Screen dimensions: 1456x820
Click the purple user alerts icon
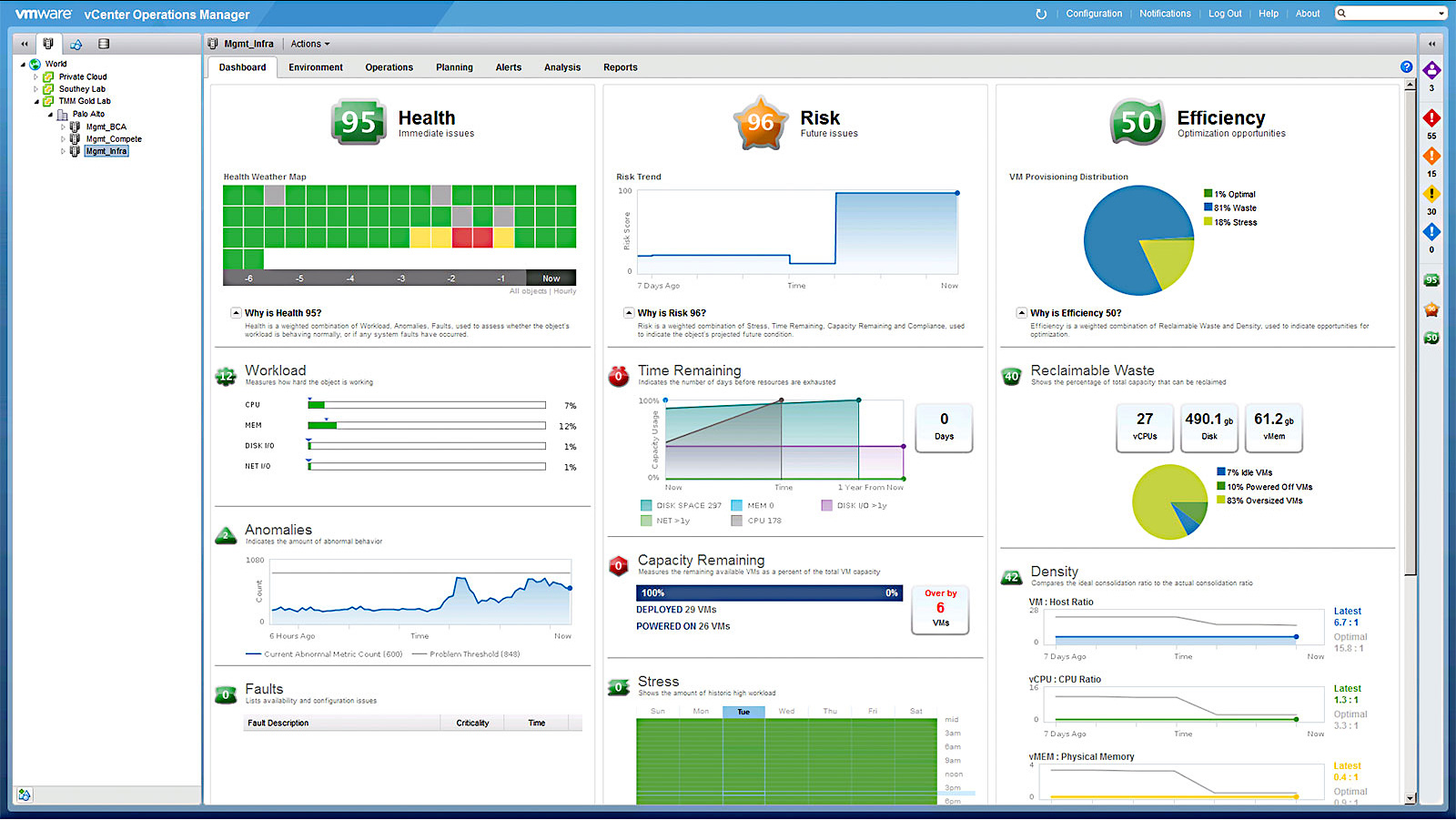(1431, 70)
